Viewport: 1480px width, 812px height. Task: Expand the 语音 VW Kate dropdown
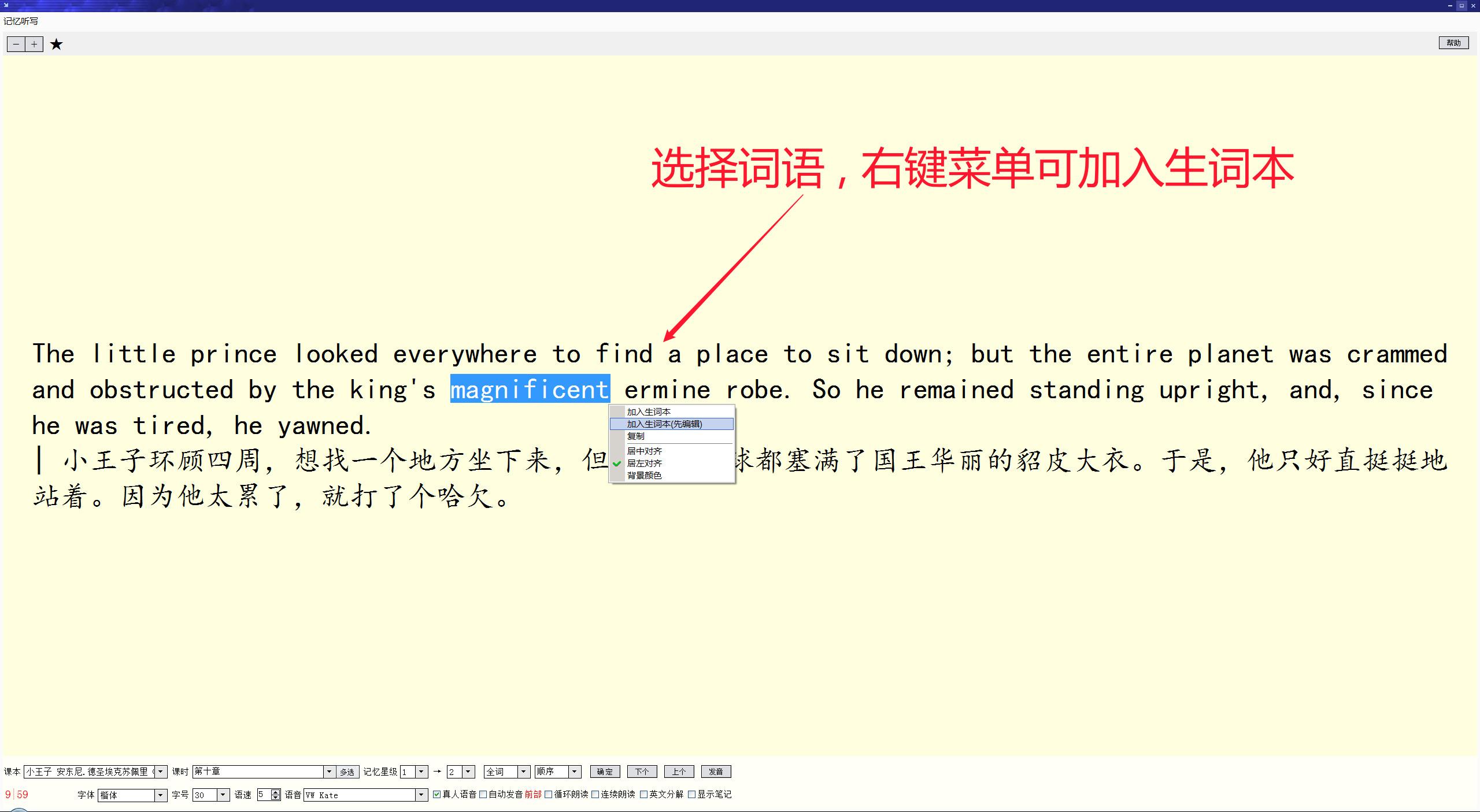pyautogui.click(x=421, y=795)
